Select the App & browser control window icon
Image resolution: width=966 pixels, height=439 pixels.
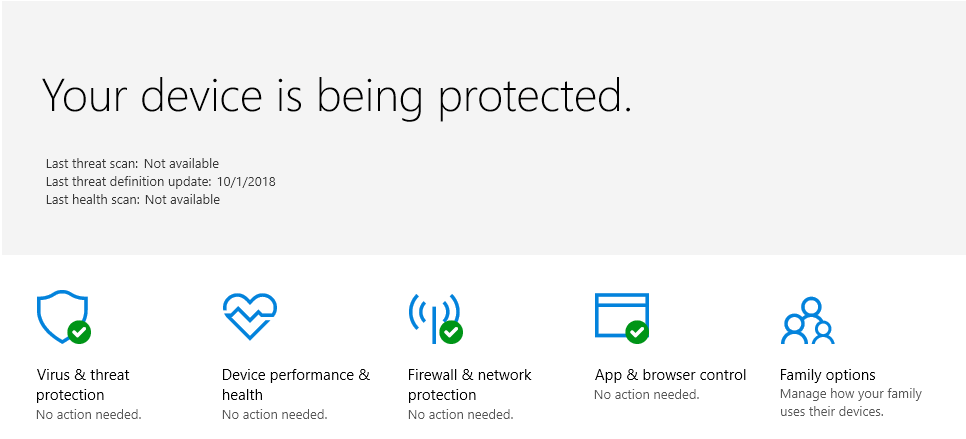(620, 314)
